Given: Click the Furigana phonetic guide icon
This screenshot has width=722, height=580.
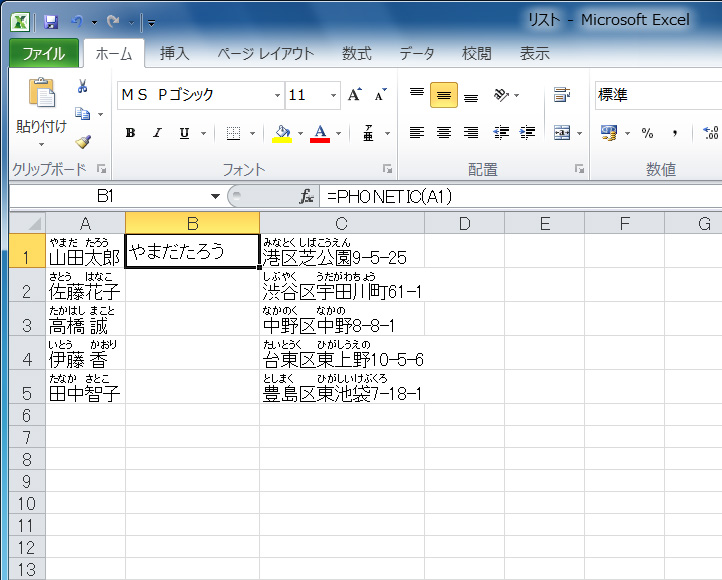Looking at the screenshot, I should click(369, 133).
